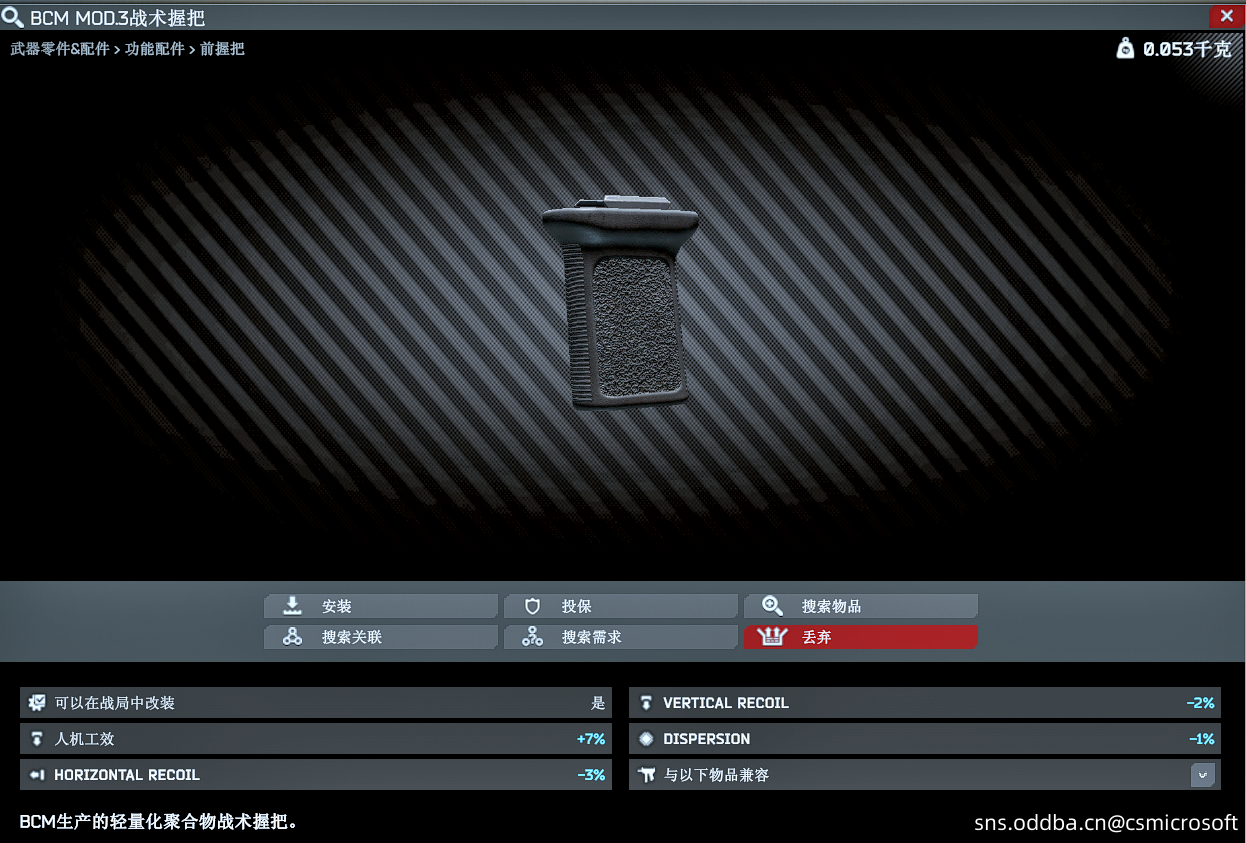The image size is (1246, 843).
Task: Click the -3% horizontal recoil value
Action: point(591,775)
